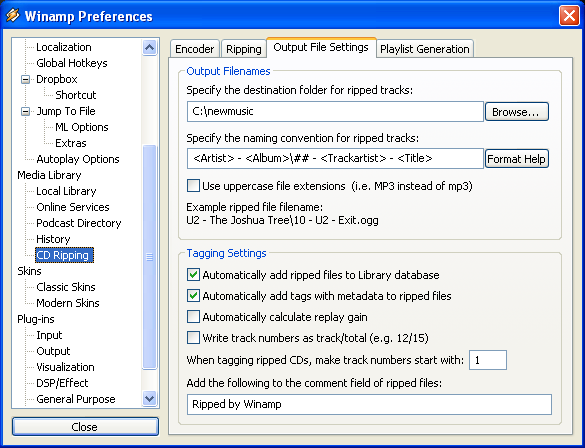Select CD Ripping in the tree

64,255
